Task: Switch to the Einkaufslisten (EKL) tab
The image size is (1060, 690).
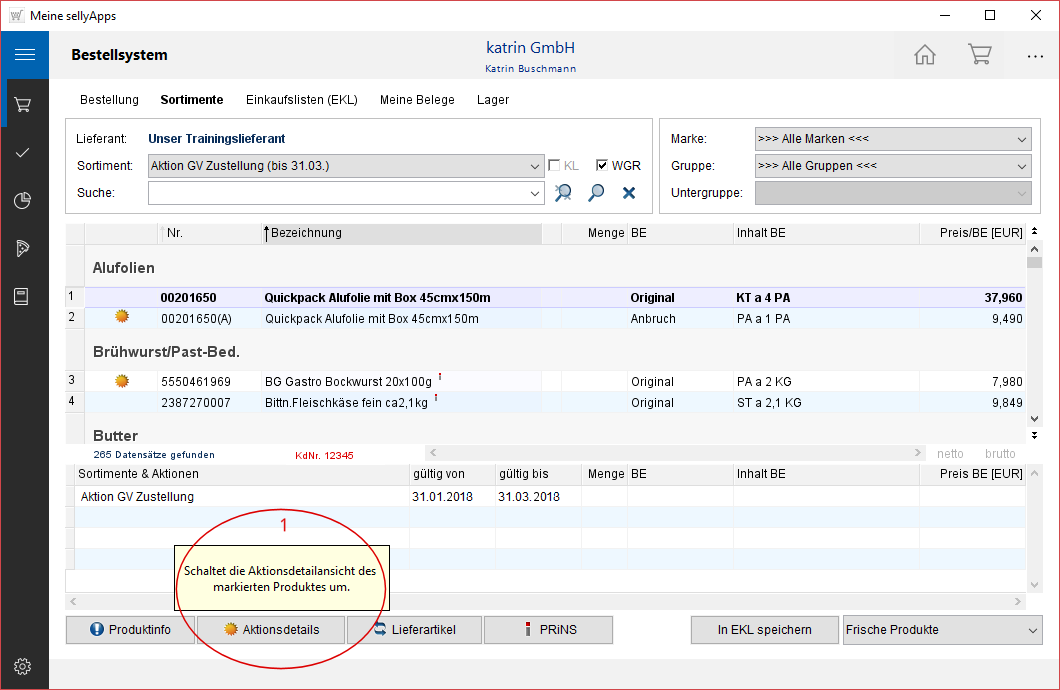Action: pyautogui.click(x=301, y=100)
